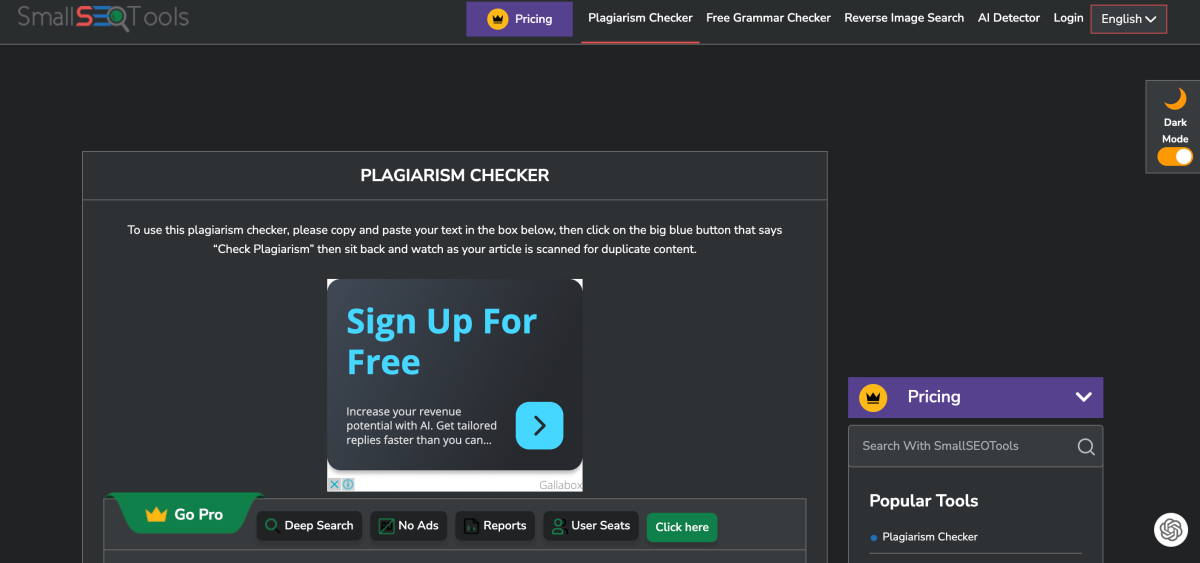Go to Free Grammar Checker tab

pos(768,18)
